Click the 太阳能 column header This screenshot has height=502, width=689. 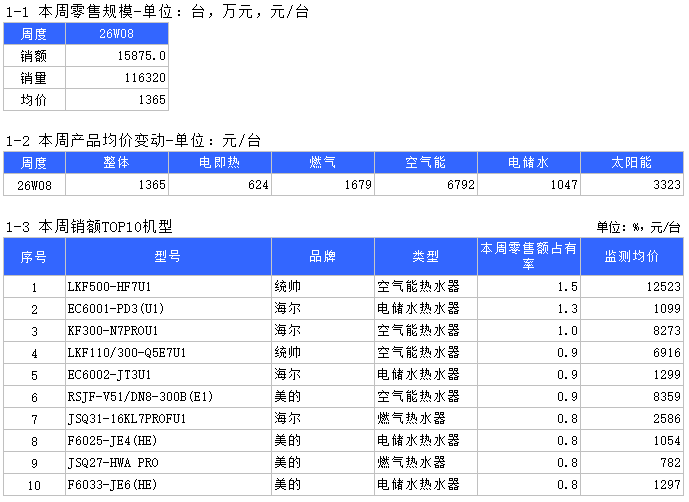pyautogui.click(x=632, y=163)
